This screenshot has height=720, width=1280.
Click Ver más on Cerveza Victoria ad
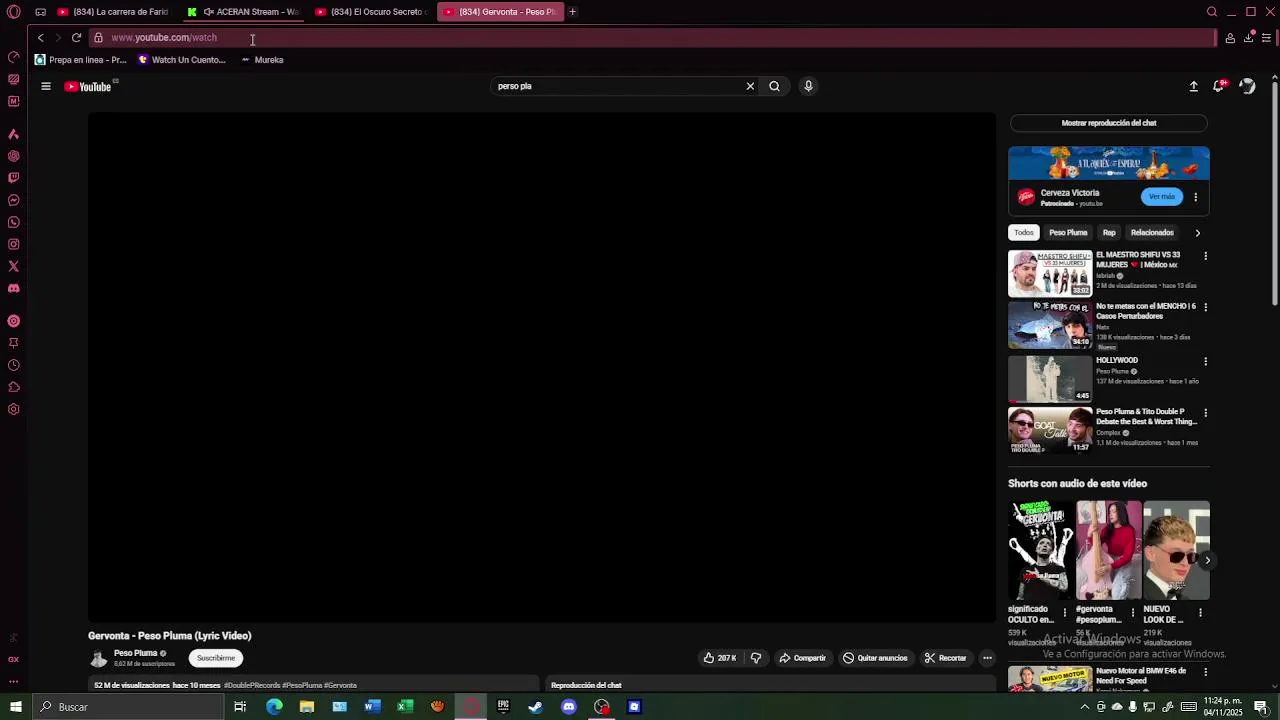(1162, 197)
